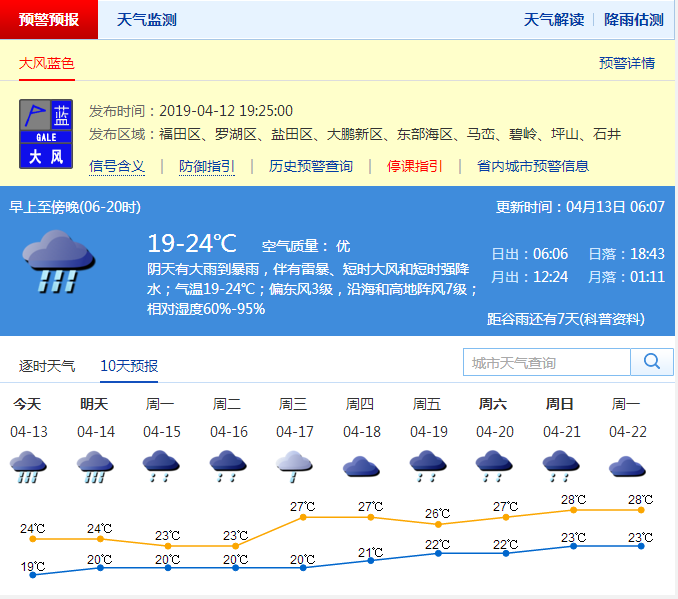The image size is (678, 599).
Task: Switch to the 预警预报 tab
Action: 49,19
